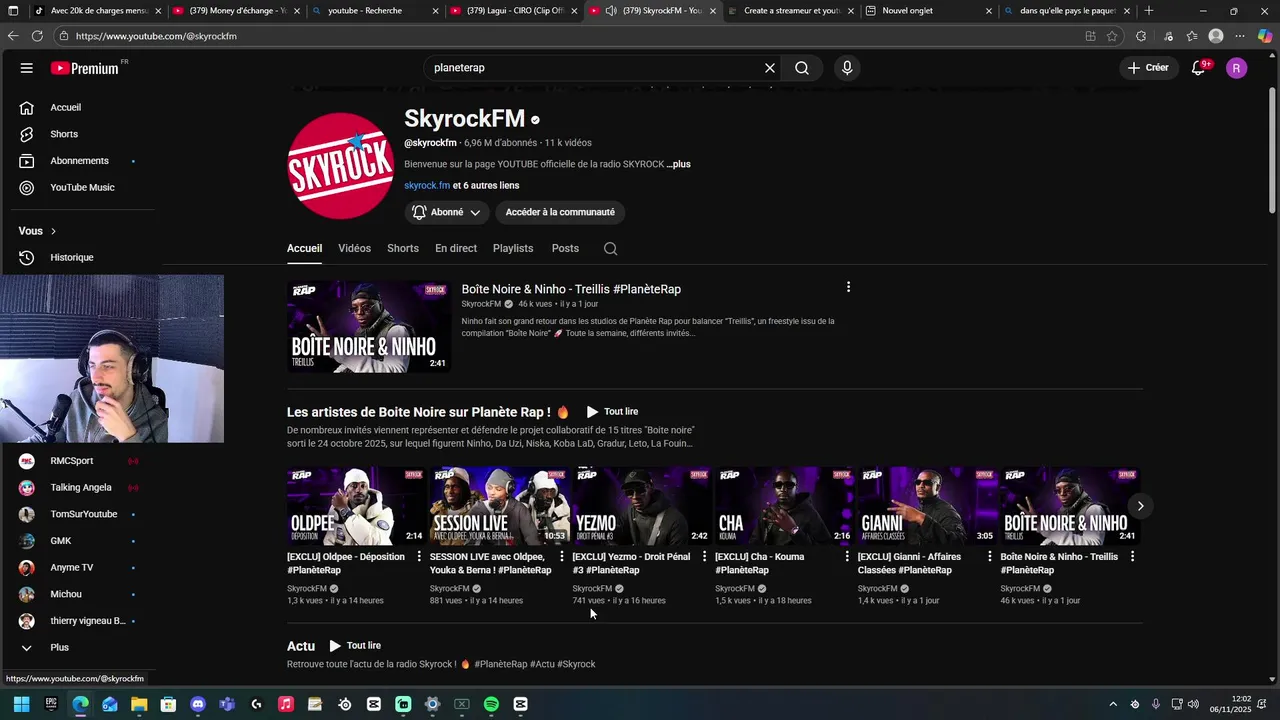Show hidden tray icons chevron
Image resolution: width=1280 pixels, height=720 pixels.
(1113, 704)
